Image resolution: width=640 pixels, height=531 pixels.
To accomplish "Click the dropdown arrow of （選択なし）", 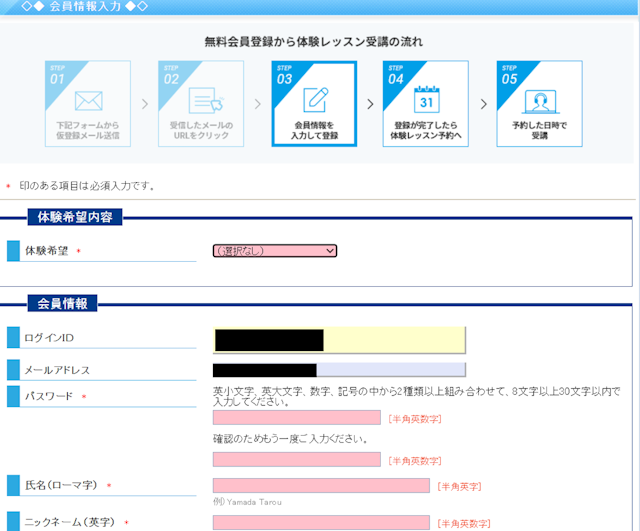I will (x=330, y=251).
